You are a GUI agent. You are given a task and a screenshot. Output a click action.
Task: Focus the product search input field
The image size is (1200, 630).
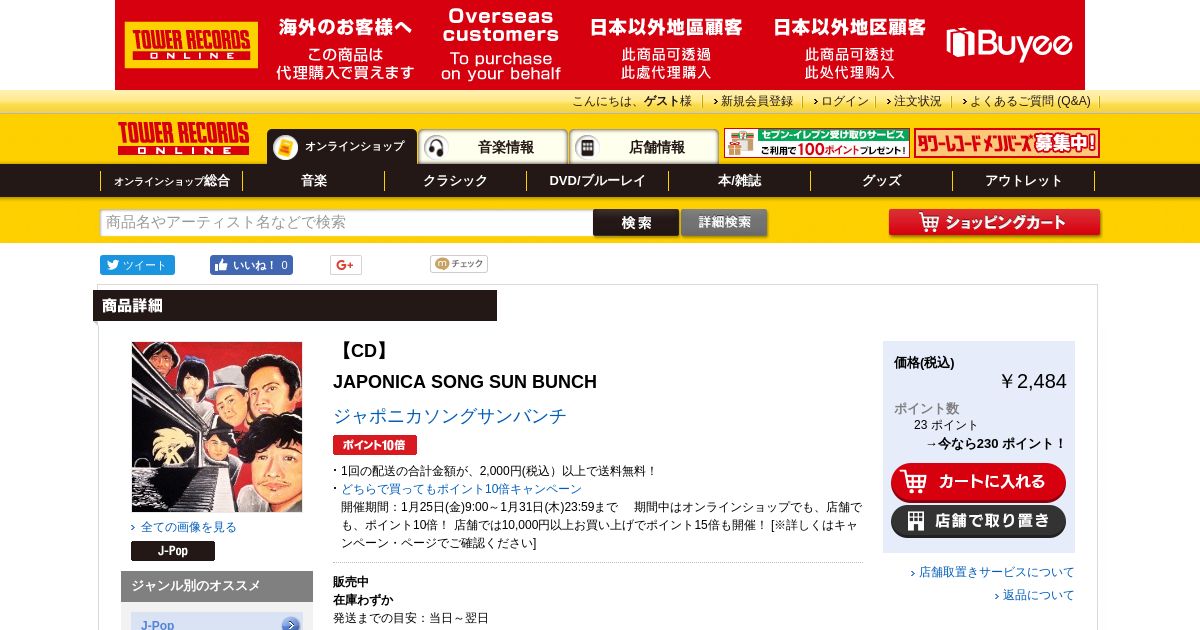click(x=346, y=222)
